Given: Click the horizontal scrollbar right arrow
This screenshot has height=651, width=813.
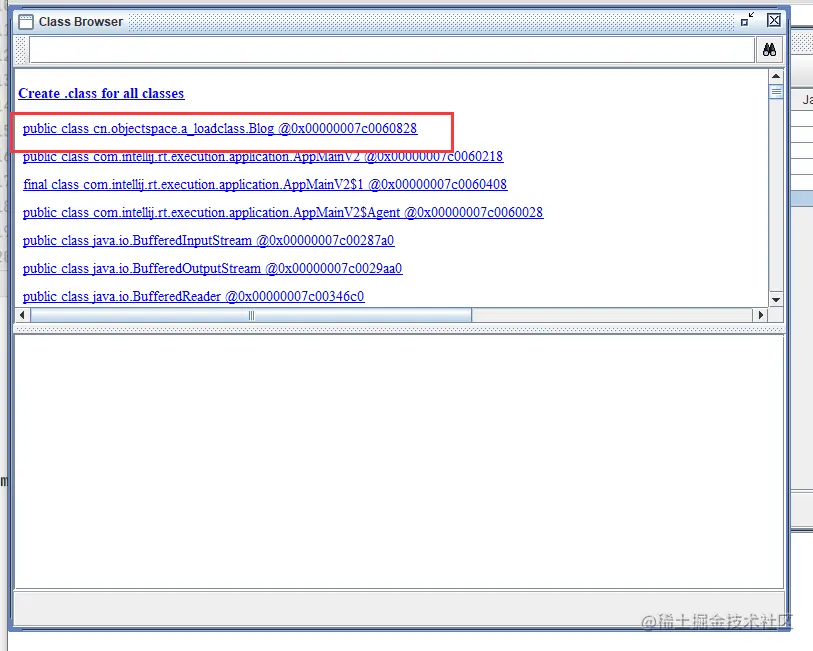Looking at the screenshot, I should click(760, 315).
